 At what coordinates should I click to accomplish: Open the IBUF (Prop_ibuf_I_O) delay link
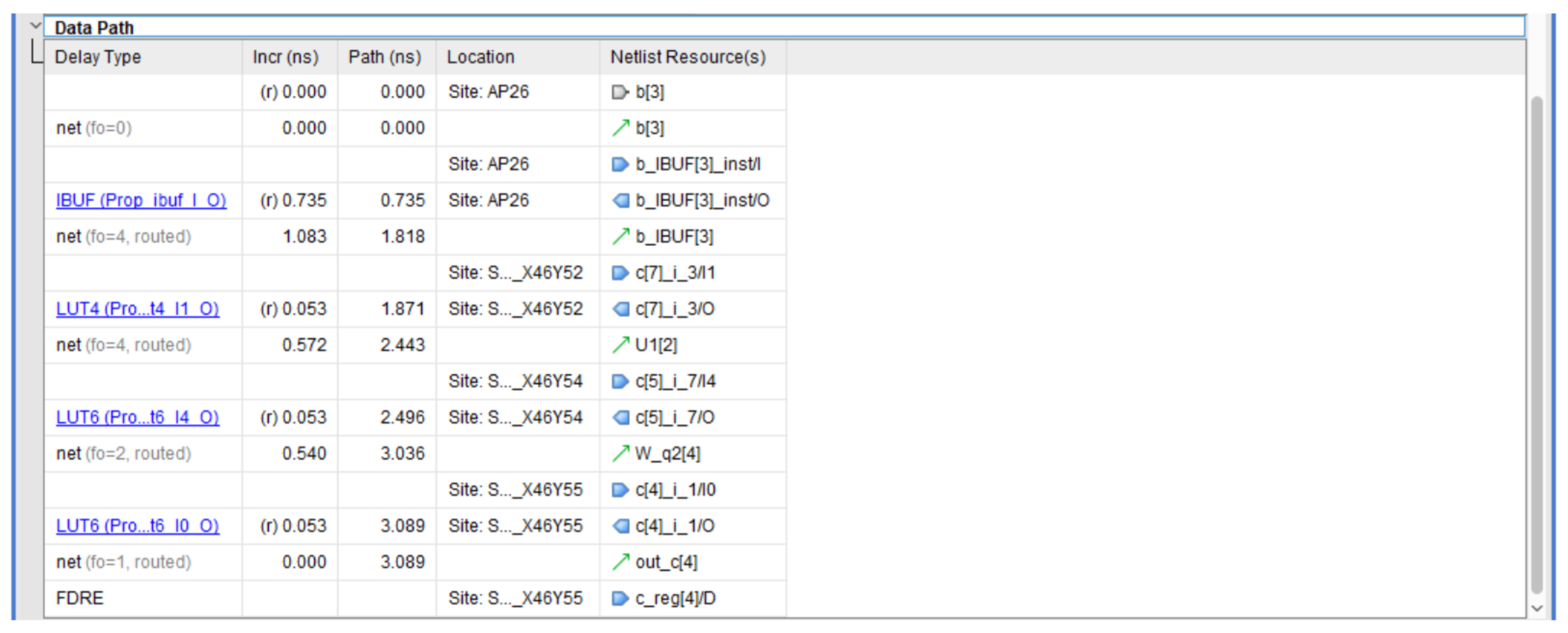(141, 200)
